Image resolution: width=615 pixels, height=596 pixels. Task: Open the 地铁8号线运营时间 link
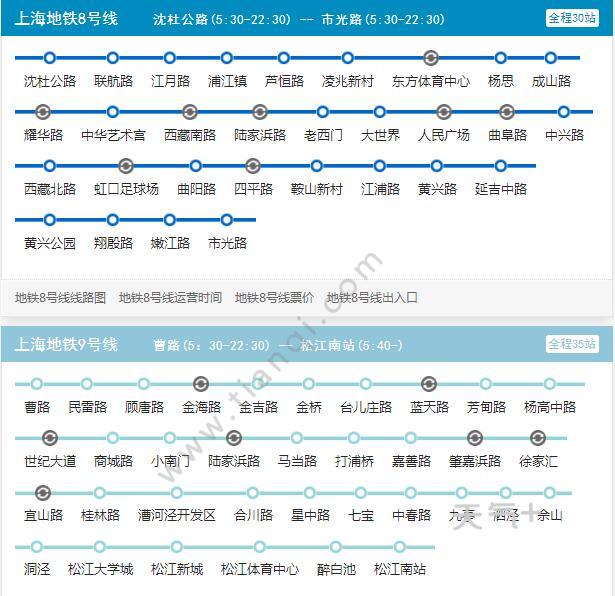(170, 297)
